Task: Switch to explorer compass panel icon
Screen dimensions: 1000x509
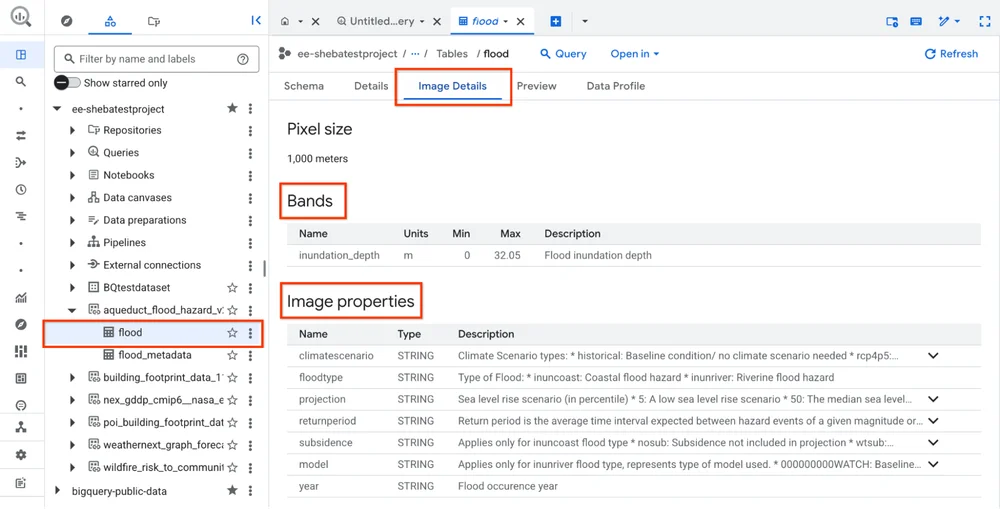Action: pyautogui.click(x=66, y=21)
